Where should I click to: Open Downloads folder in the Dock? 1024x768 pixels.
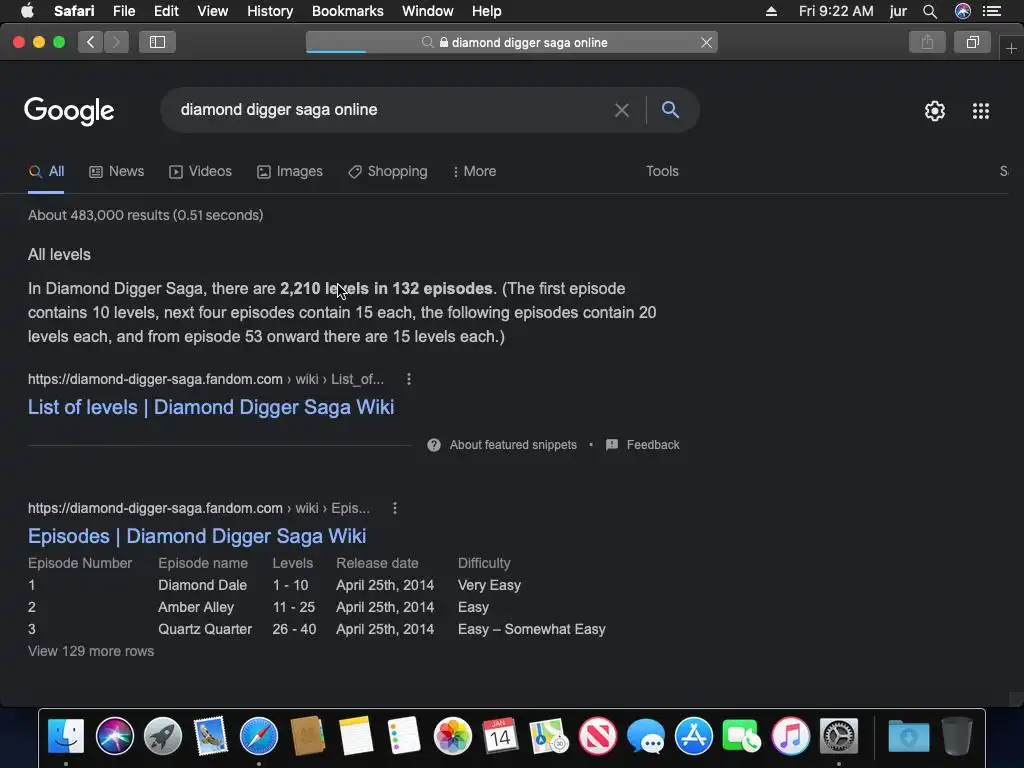pyautogui.click(x=908, y=736)
